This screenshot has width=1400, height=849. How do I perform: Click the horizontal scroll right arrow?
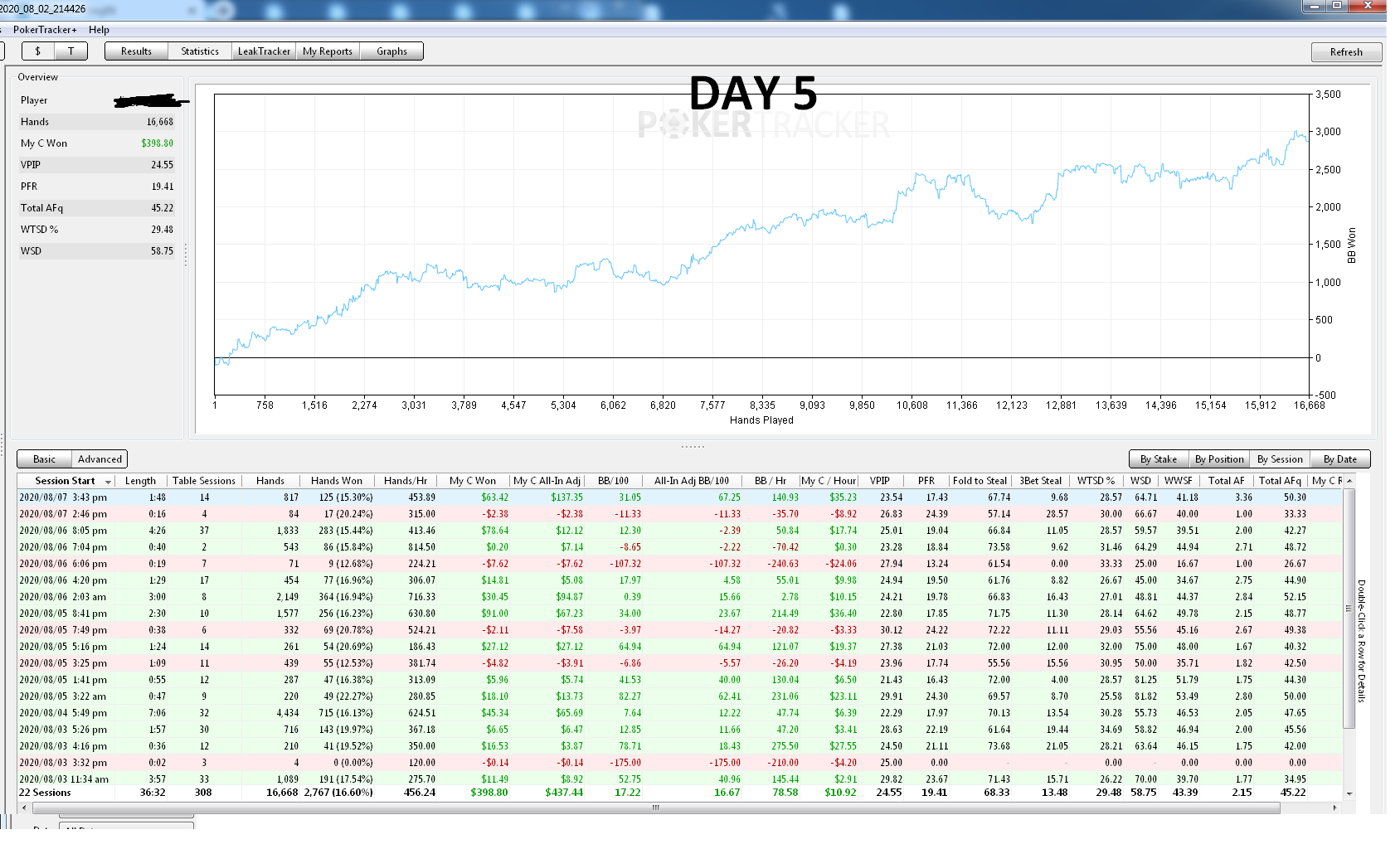(1334, 808)
